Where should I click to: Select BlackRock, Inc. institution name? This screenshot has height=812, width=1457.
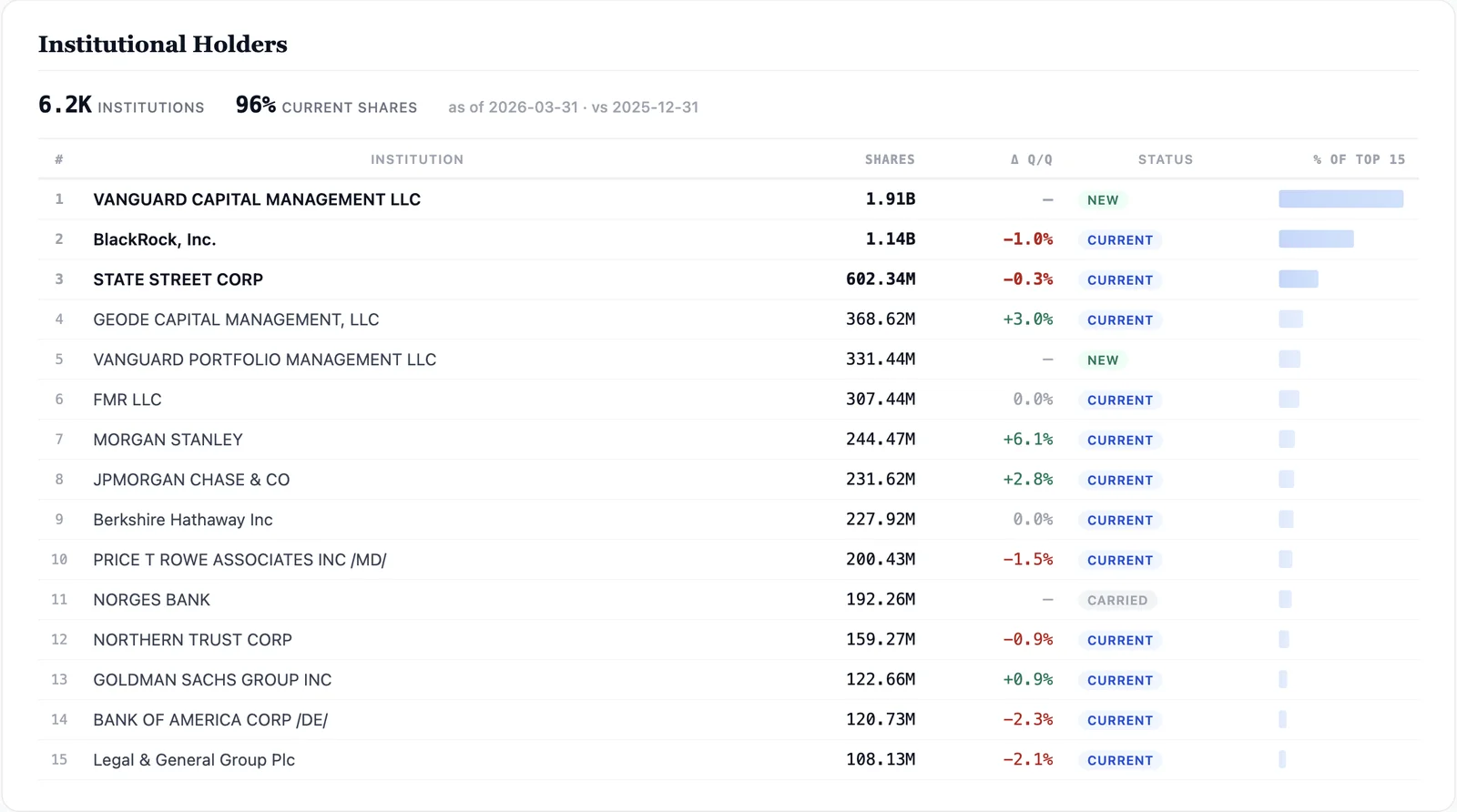click(x=155, y=239)
